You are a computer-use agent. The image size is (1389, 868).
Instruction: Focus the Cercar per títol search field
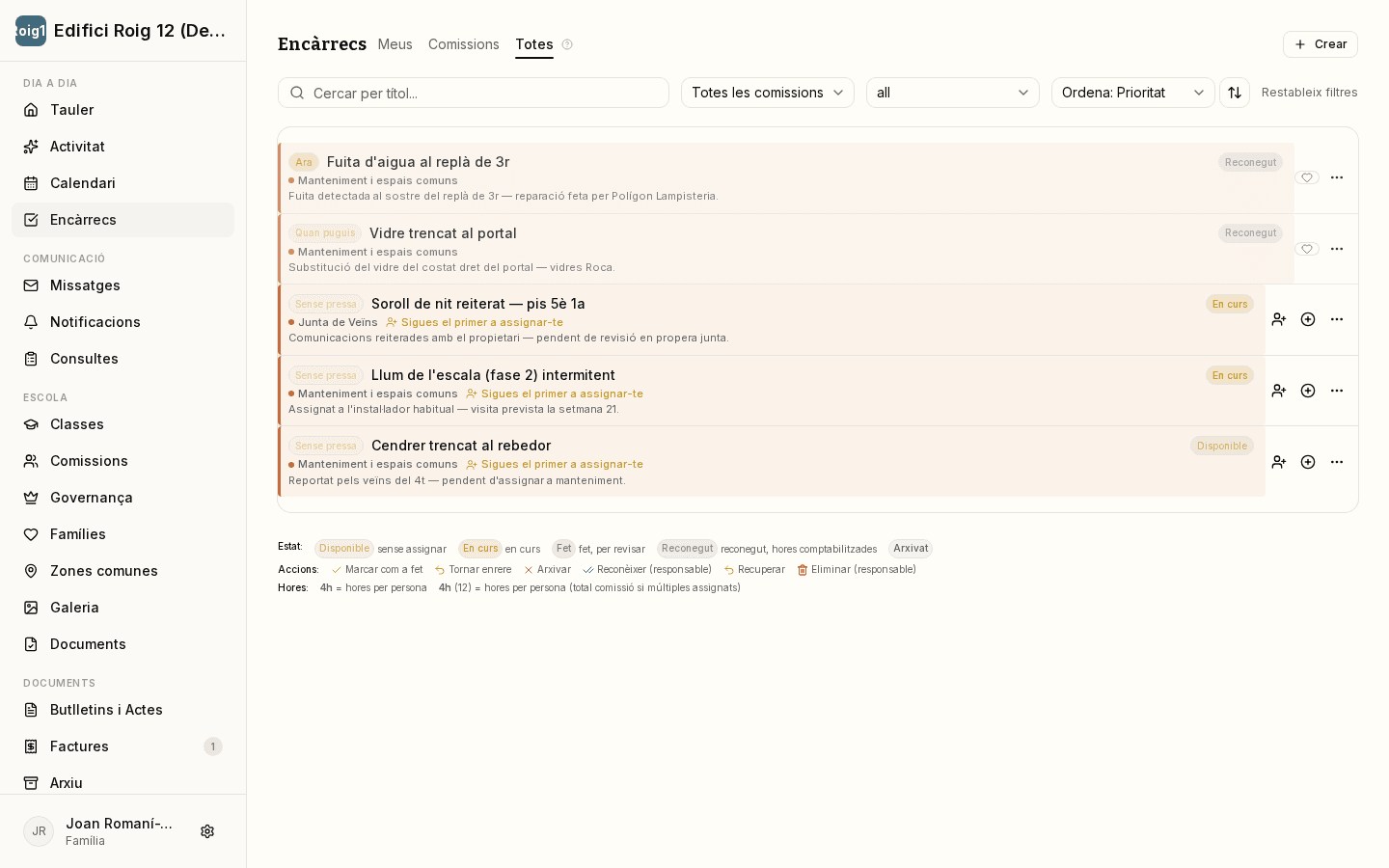coord(474,93)
